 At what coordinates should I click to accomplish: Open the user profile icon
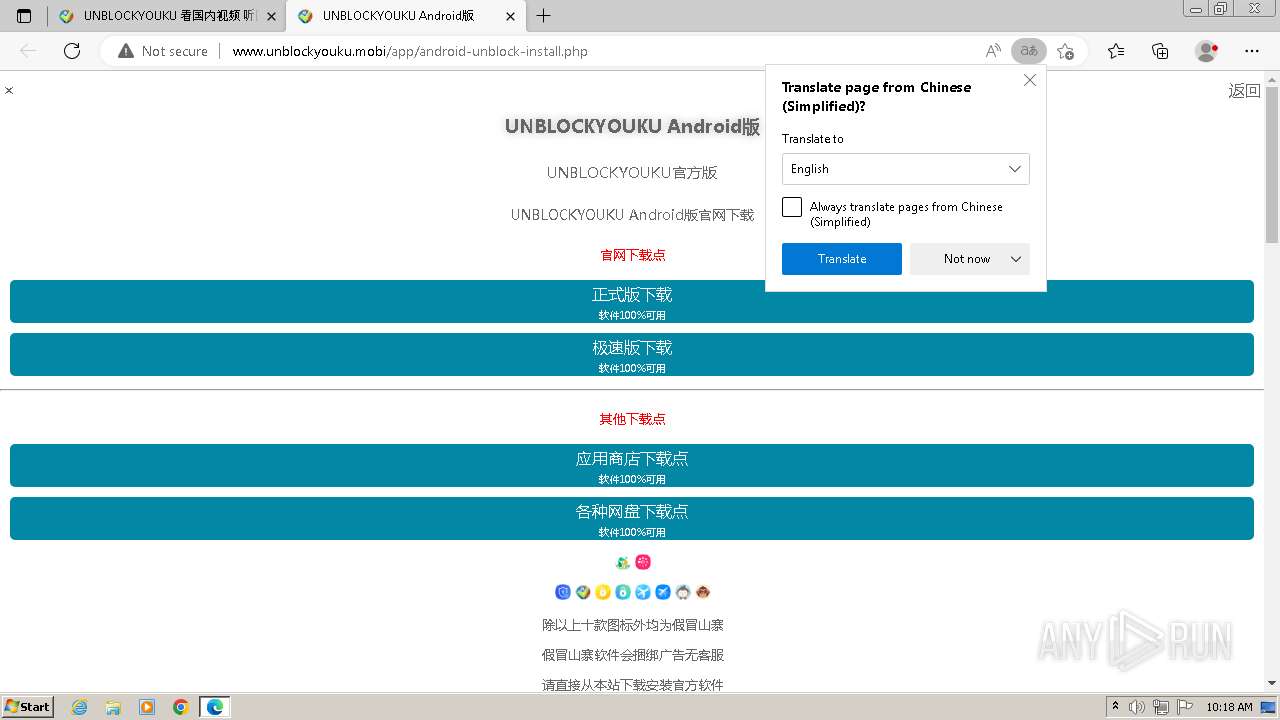click(1207, 51)
